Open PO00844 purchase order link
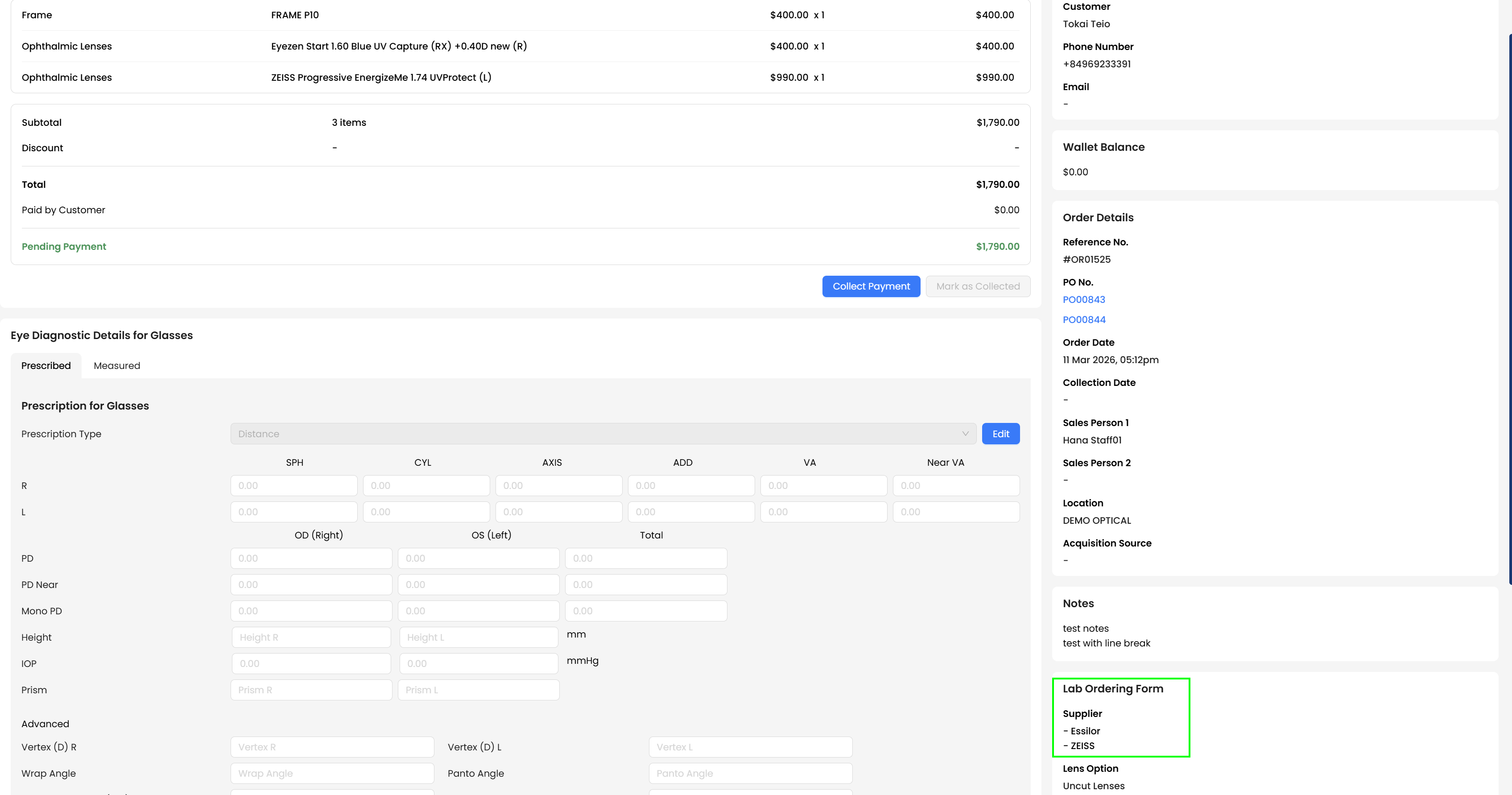This screenshot has width=1512, height=795. tap(1083, 319)
